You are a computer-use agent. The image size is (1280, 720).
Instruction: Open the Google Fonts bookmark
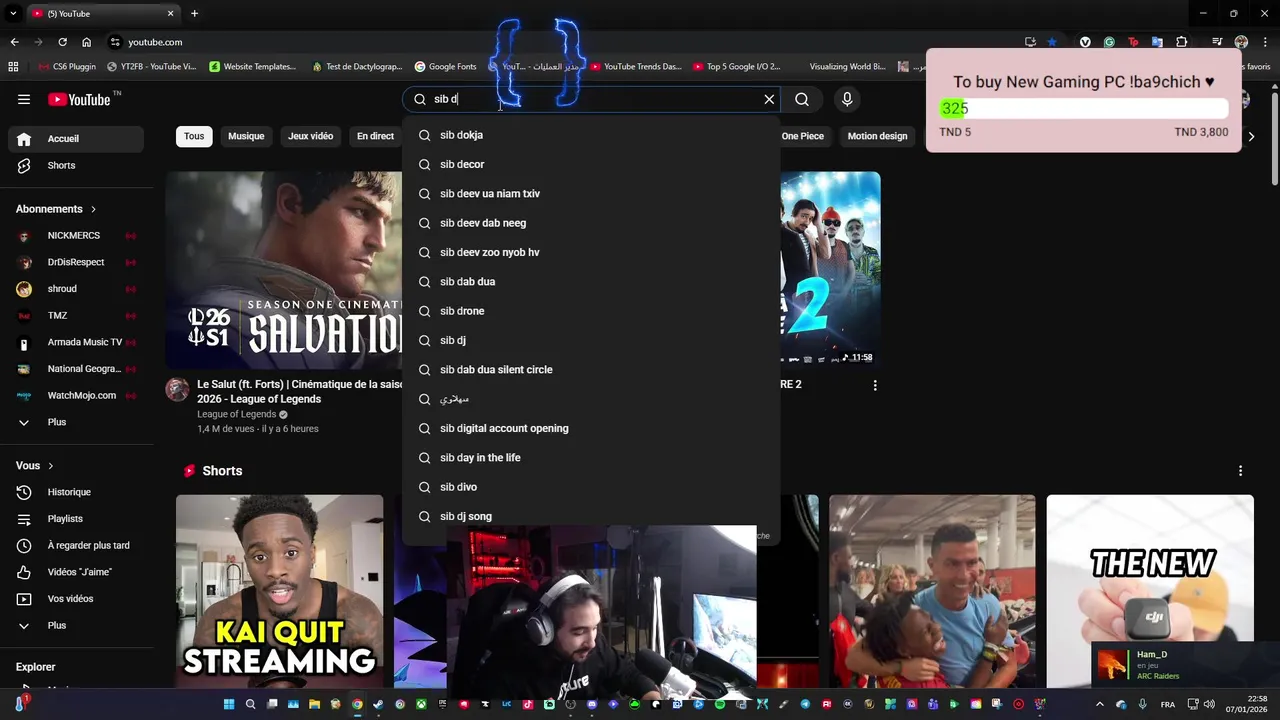tap(445, 67)
